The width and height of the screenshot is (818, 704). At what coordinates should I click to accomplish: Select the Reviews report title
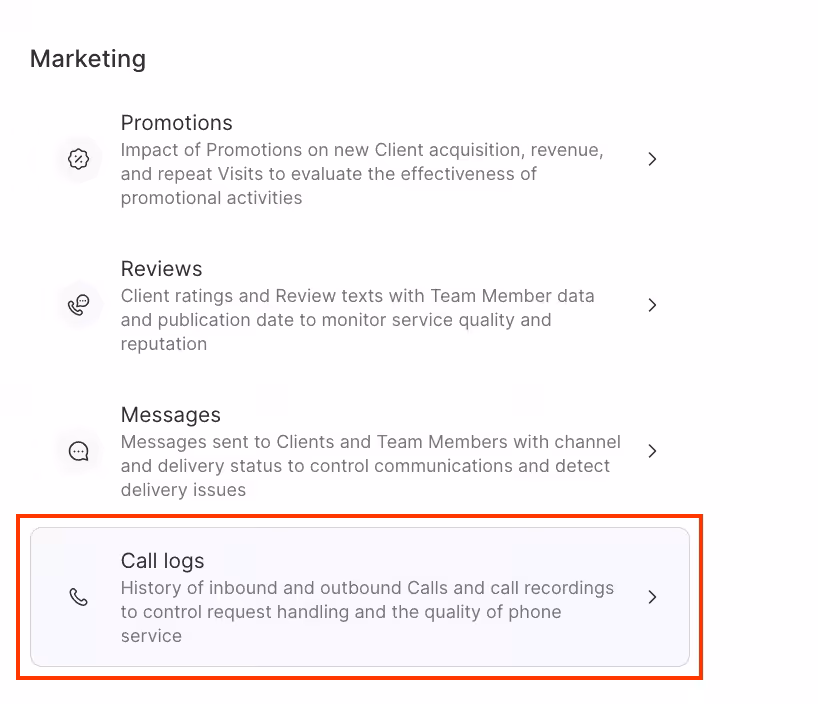click(x=161, y=269)
